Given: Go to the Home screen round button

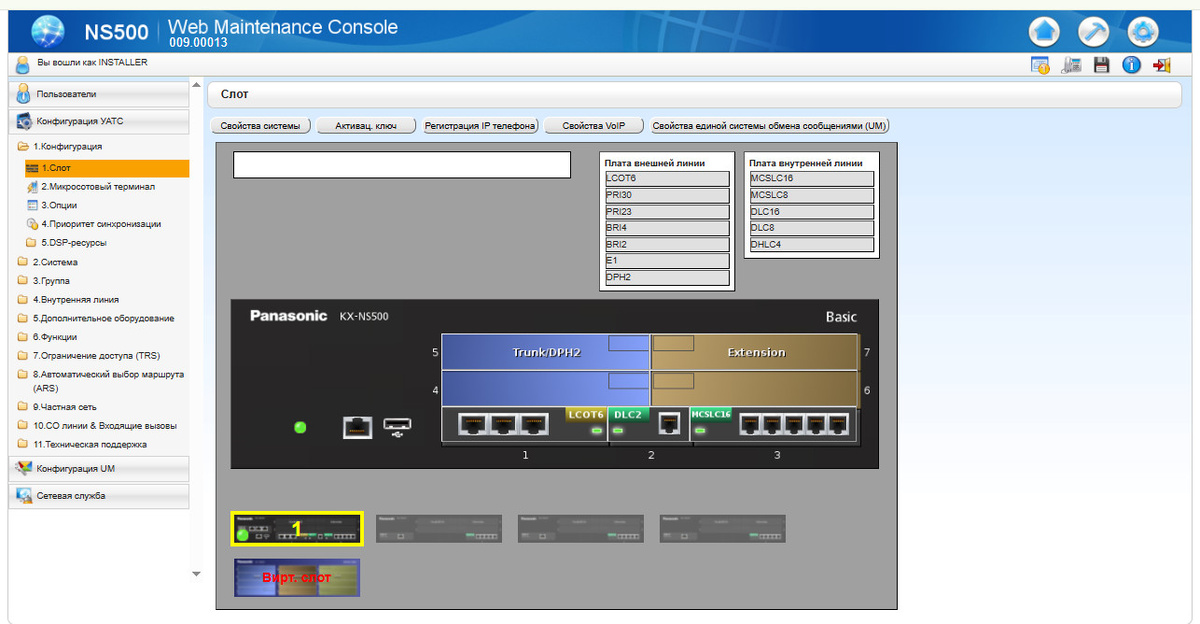Looking at the screenshot, I should point(1044,32).
